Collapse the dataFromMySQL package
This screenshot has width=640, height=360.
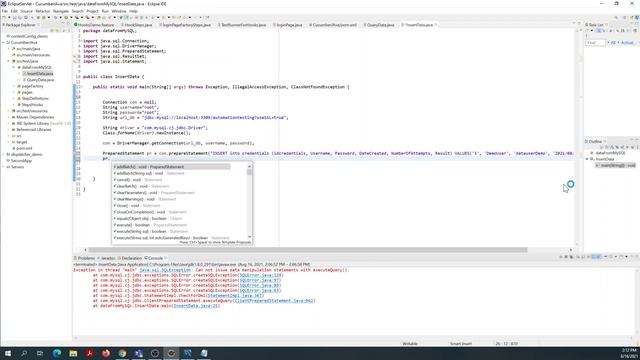[14, 67]
